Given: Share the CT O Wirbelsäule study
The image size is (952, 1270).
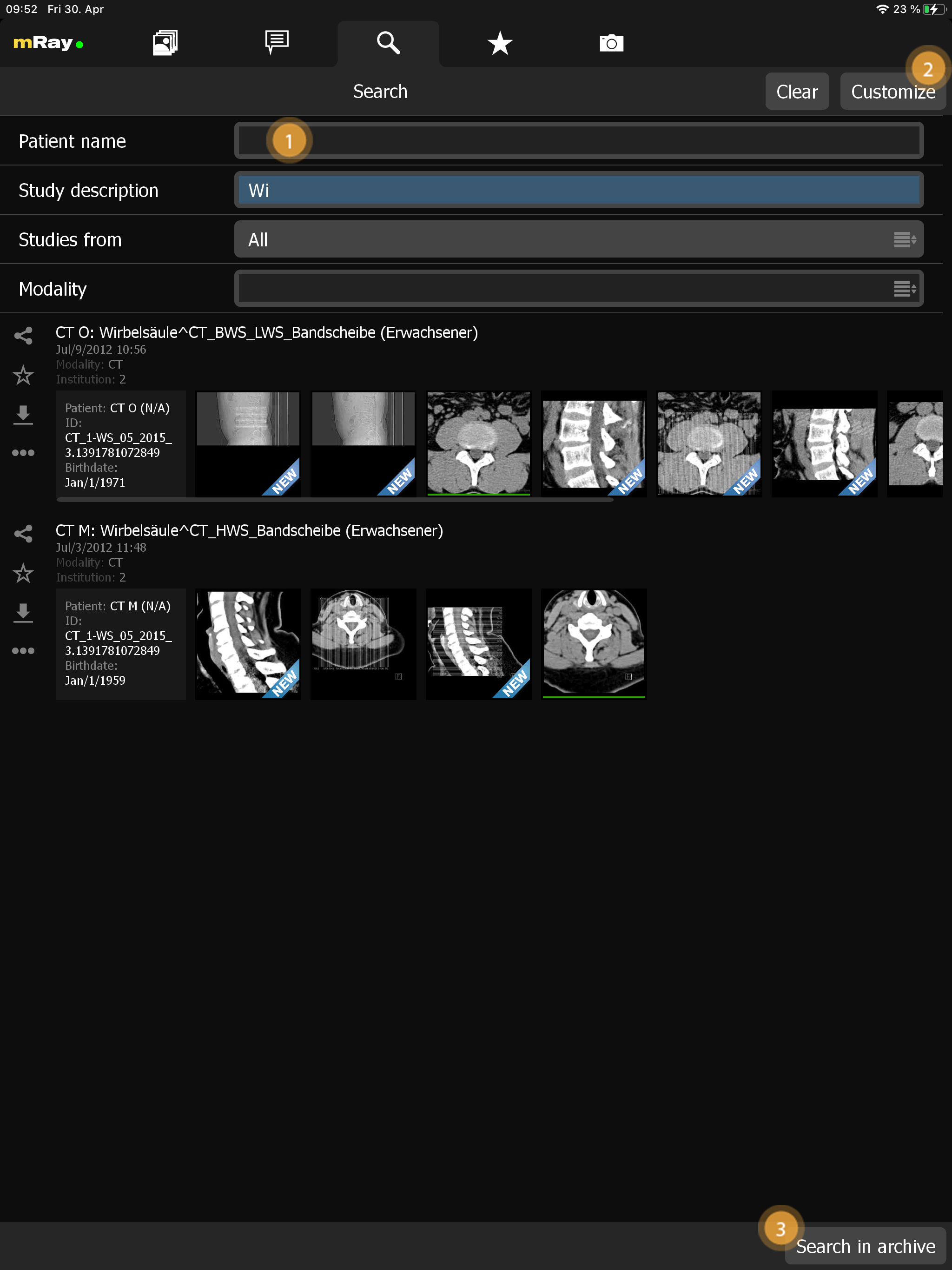Looking at the screenshot, I should tap(23, 336).
